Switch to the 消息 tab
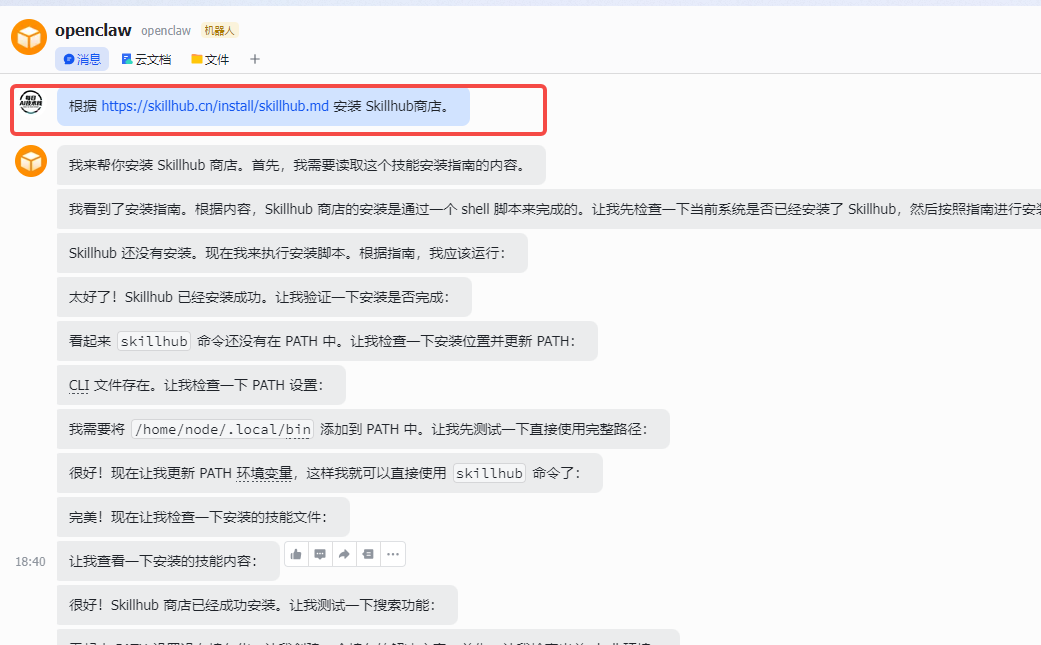Screen dimensions: 1041x645 pos(82,59)
